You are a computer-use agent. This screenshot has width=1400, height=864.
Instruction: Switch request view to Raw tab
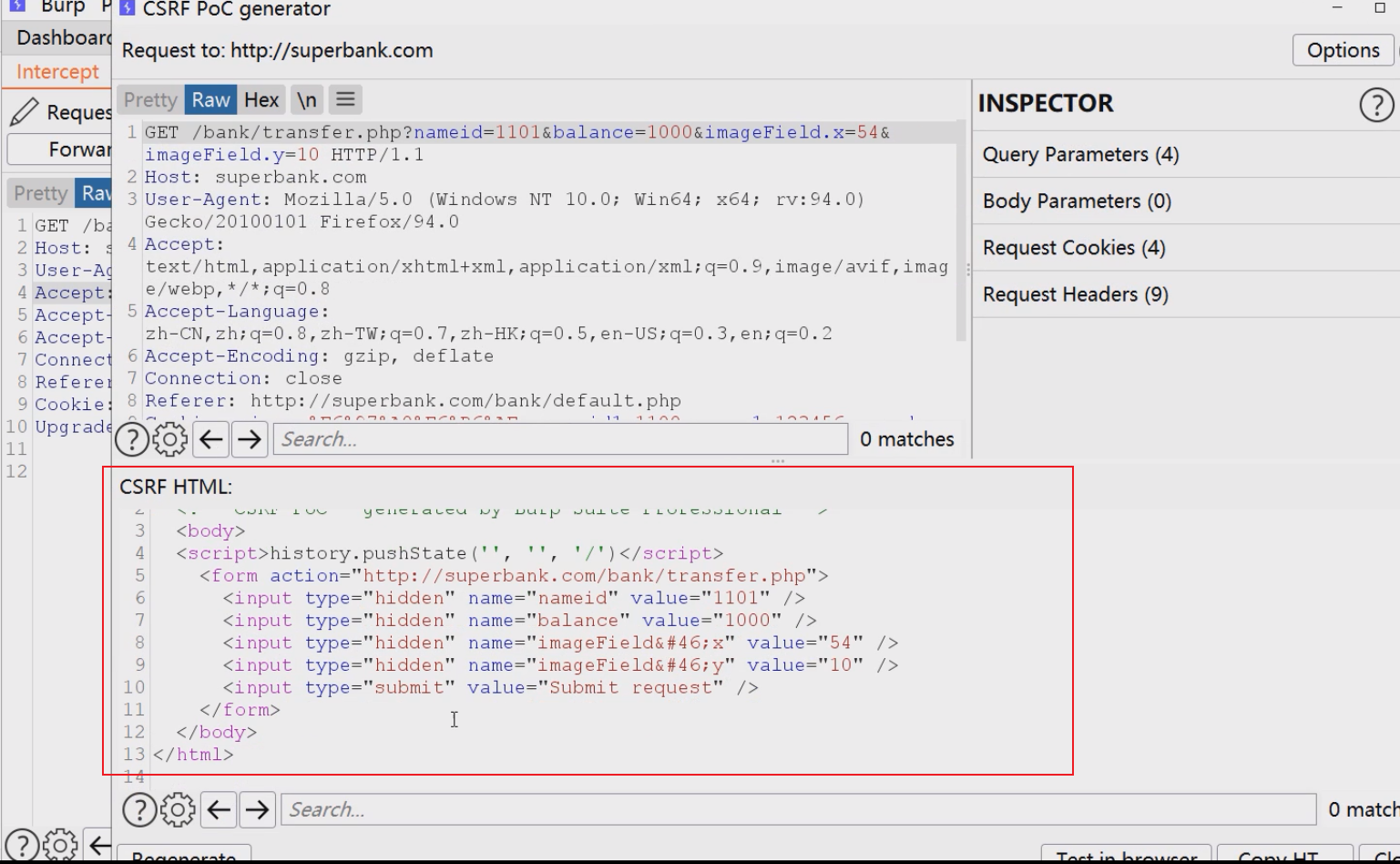pos(210,100)
